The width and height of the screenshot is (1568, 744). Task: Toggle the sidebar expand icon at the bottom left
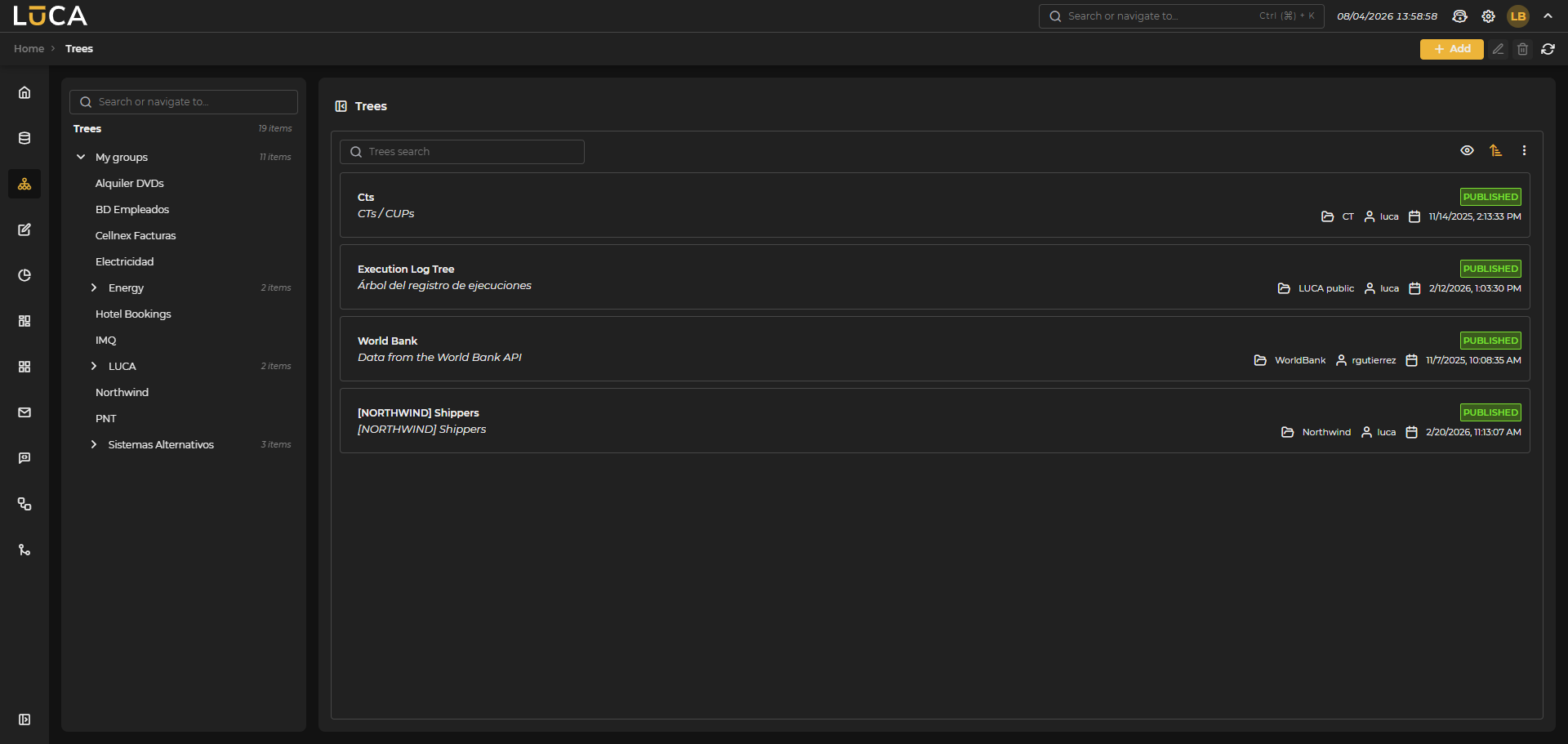click(24, 719)
